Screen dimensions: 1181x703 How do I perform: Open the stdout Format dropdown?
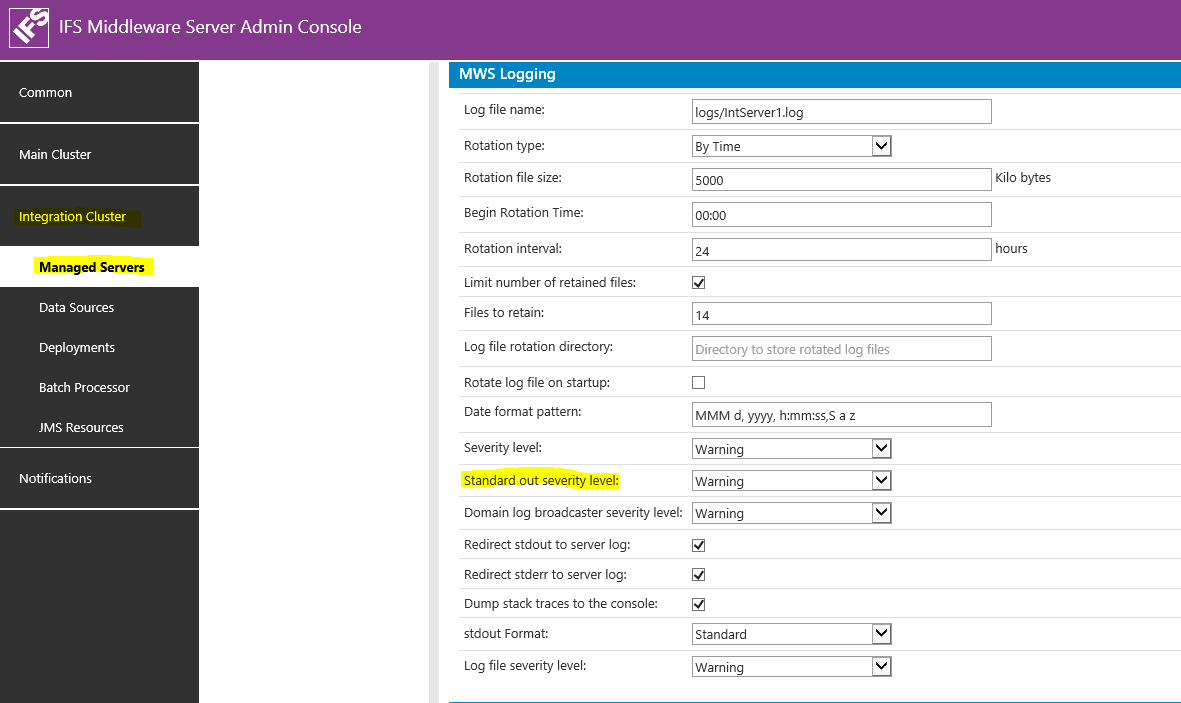click(x=792, y=634)
